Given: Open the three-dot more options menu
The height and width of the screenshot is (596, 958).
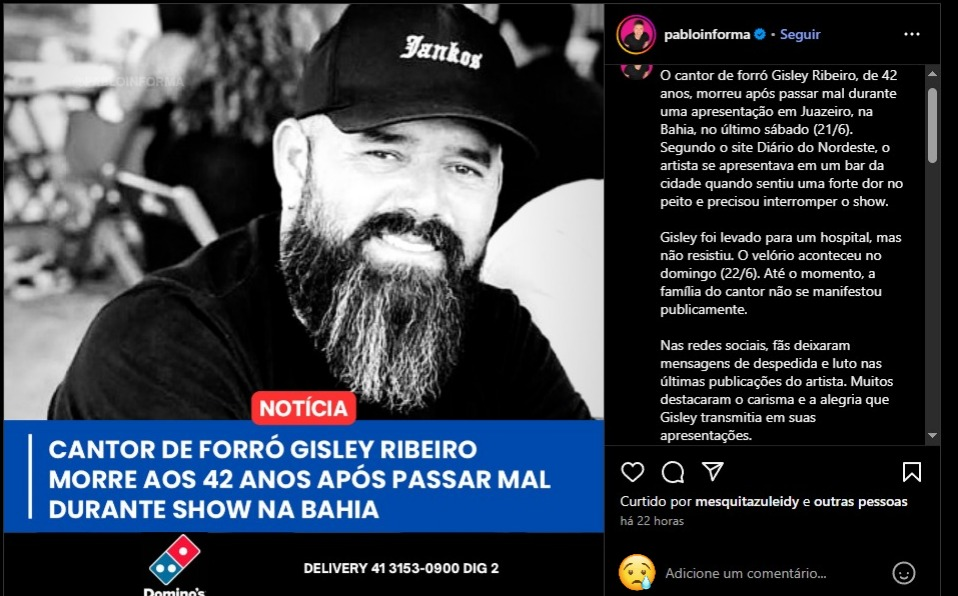Looking at the screenshot, I should pyautogui.click(x=912, y=34).
